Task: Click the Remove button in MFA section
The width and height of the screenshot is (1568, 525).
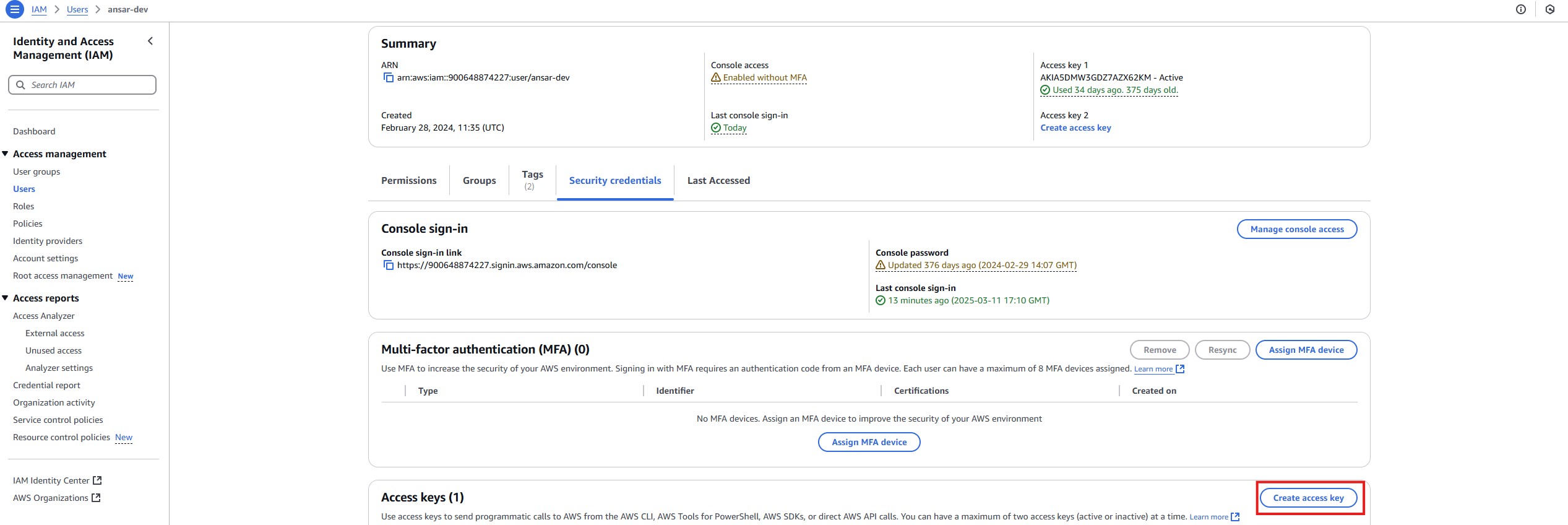Action: pyautogui.click(x=1160, y=350)
